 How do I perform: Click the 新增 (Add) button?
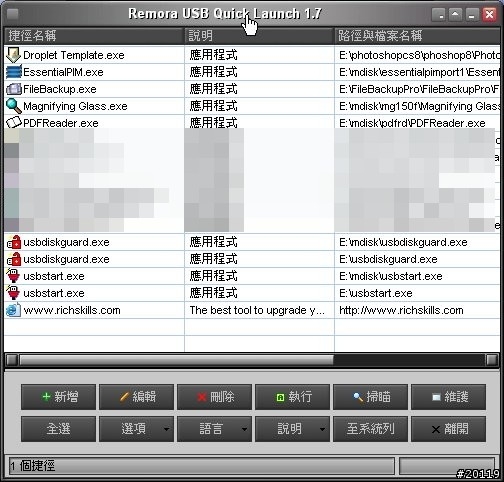coord(58,397)
